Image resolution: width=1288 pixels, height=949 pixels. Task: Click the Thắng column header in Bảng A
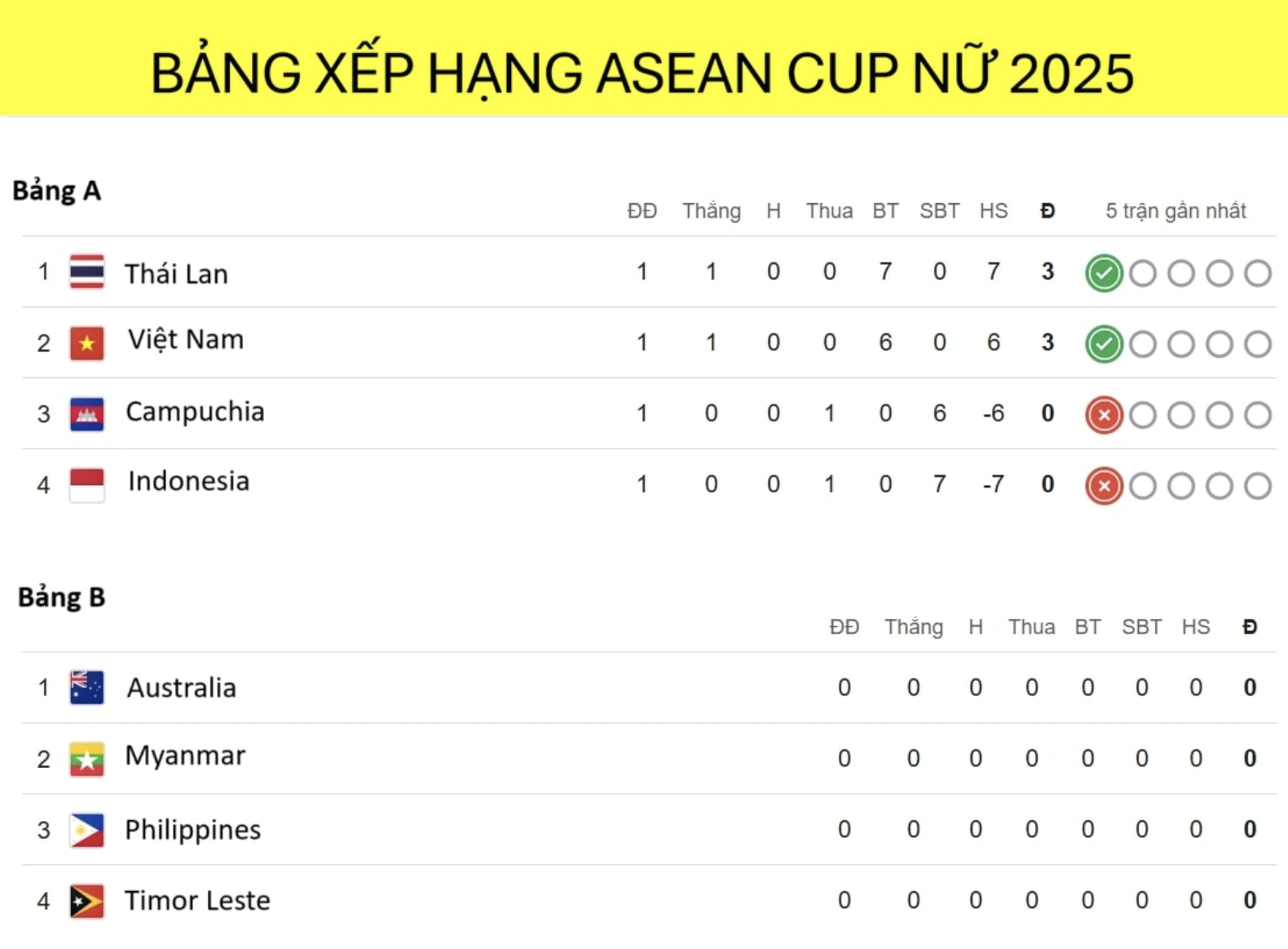coord(712,211)
